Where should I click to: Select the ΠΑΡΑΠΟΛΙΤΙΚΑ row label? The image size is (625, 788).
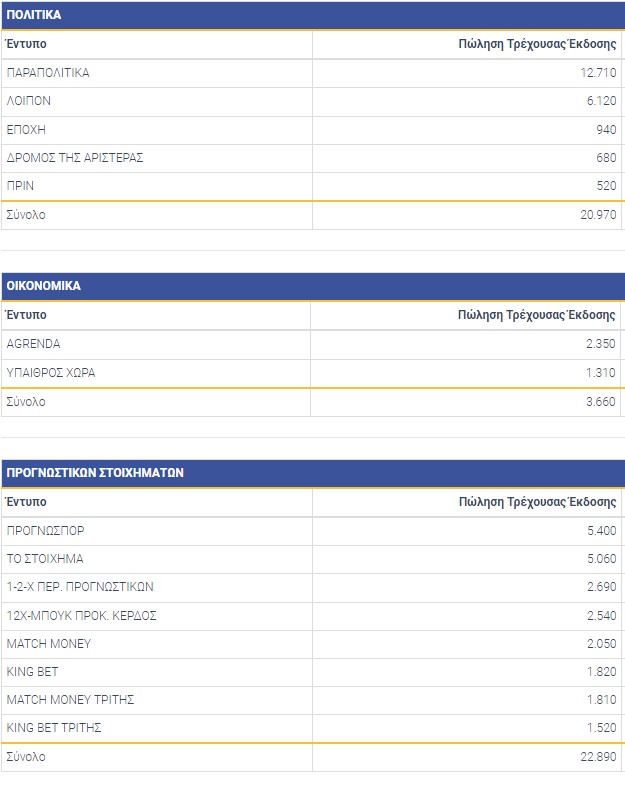point(48,73)
